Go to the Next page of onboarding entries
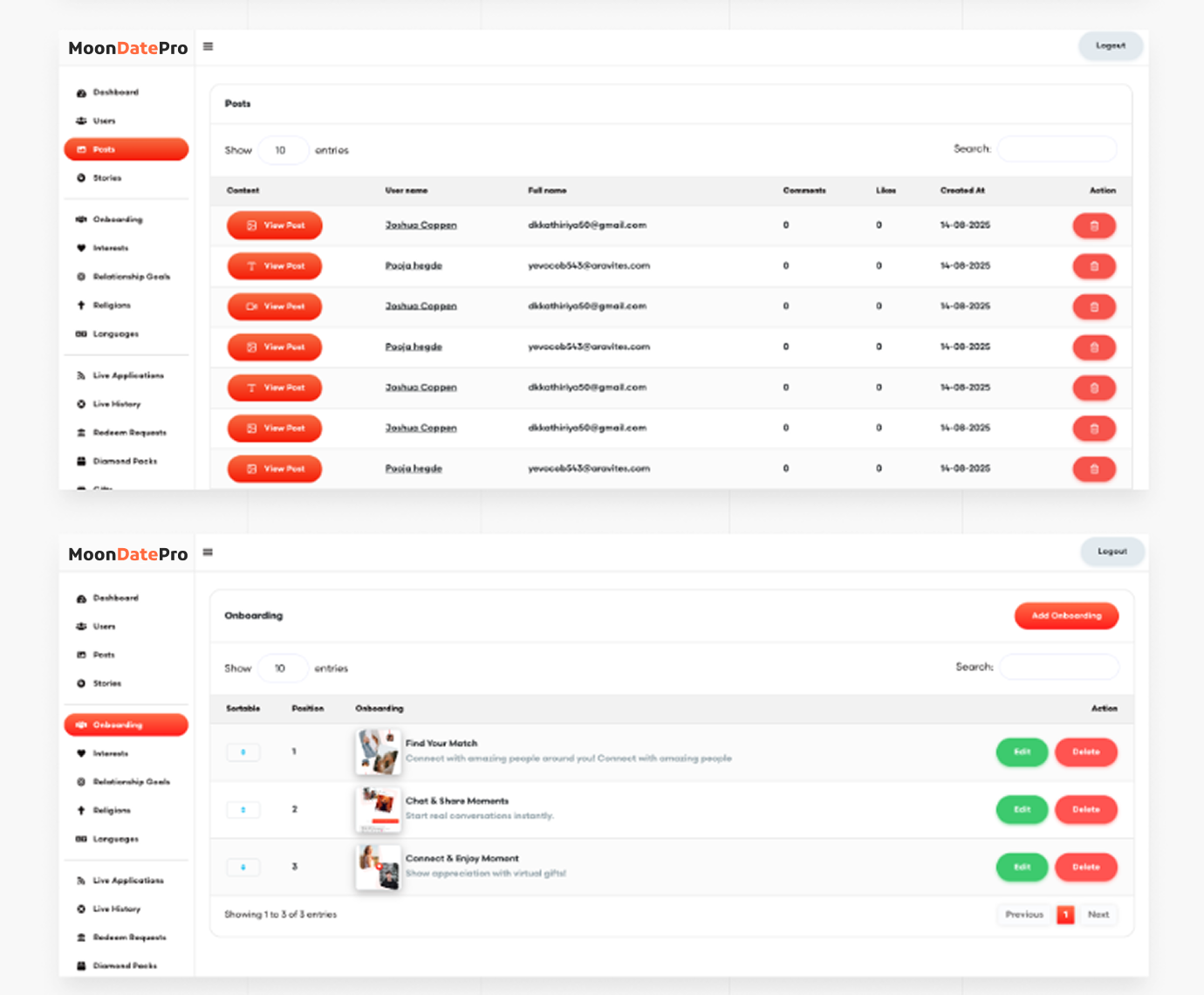Image resolution: width=1204 pixels, height=995 pixels. point(1098,915)
